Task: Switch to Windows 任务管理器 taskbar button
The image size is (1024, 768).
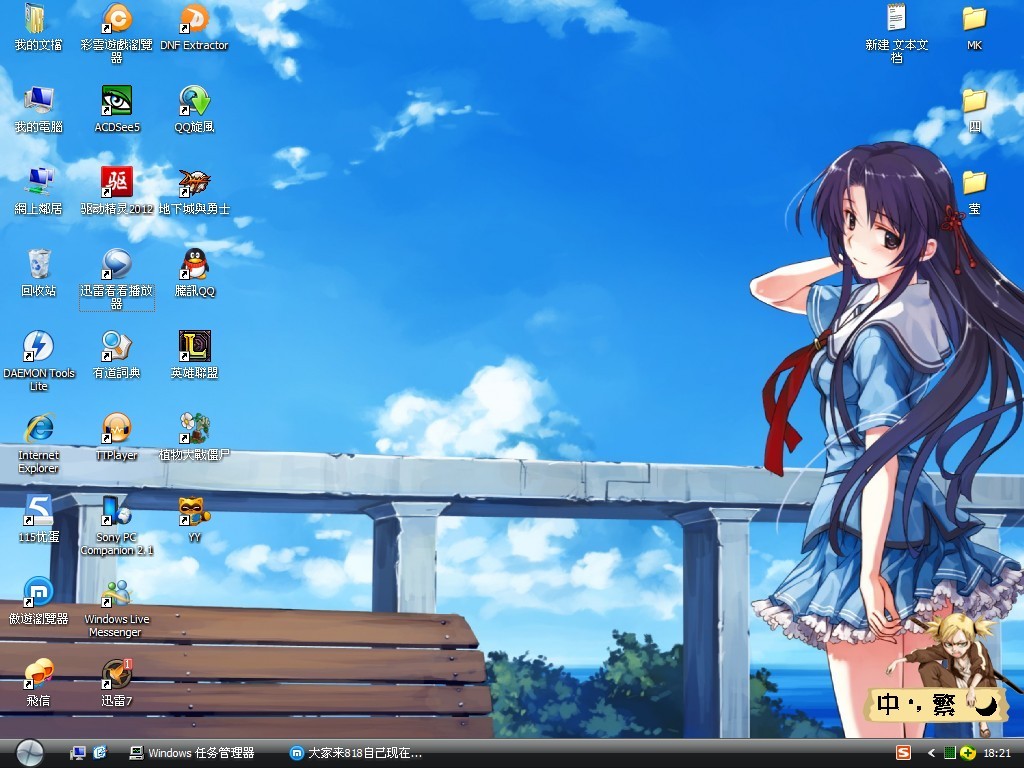Action: point(192,753)
